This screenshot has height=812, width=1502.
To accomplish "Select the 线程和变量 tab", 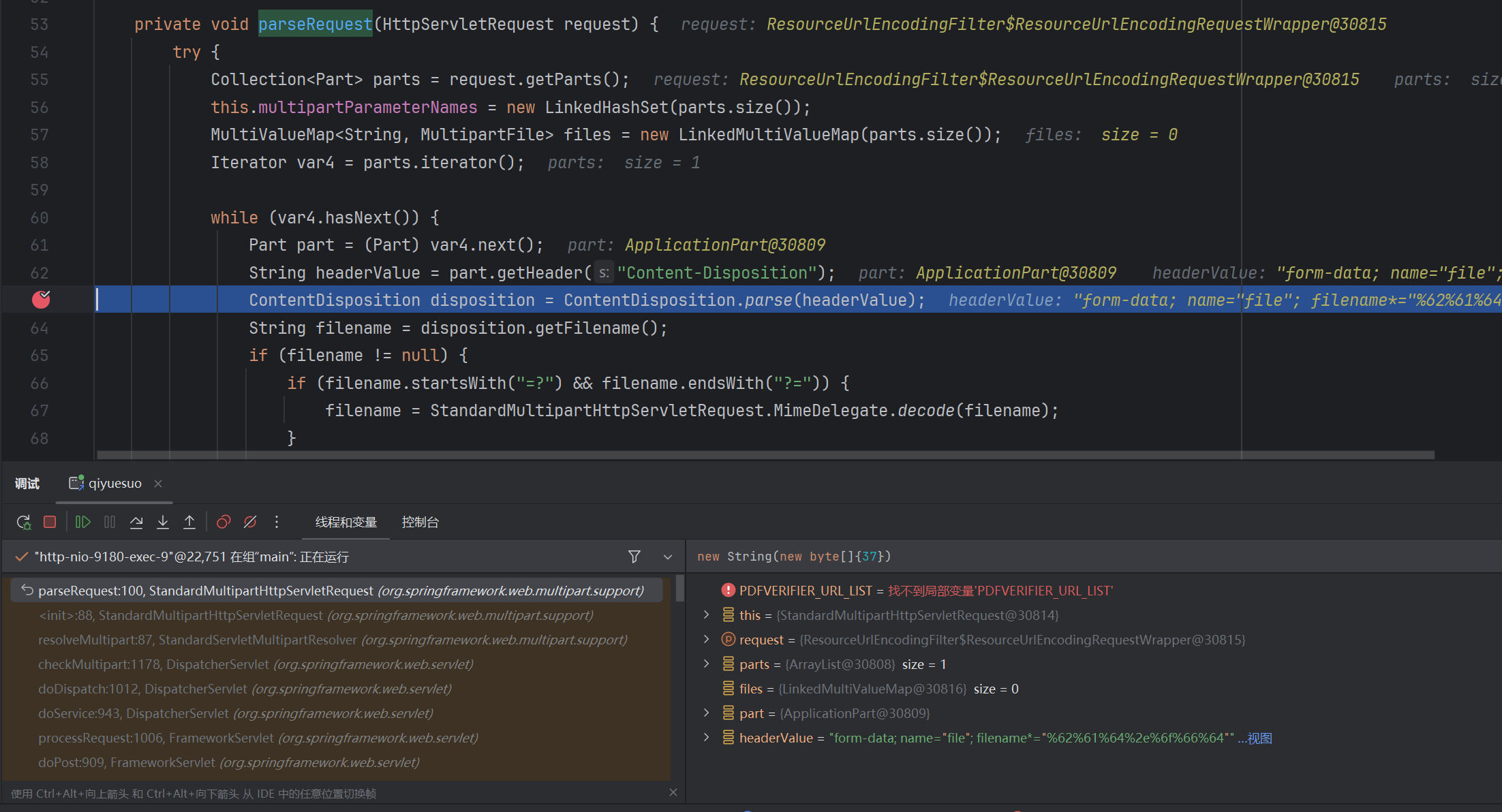I will click(x=346, y=522).
